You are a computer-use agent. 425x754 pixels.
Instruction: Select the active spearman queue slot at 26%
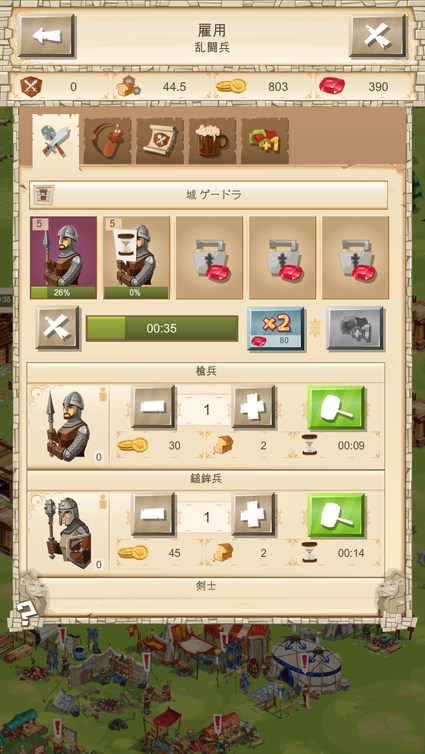pyautogui.click(x=63, y=258)
